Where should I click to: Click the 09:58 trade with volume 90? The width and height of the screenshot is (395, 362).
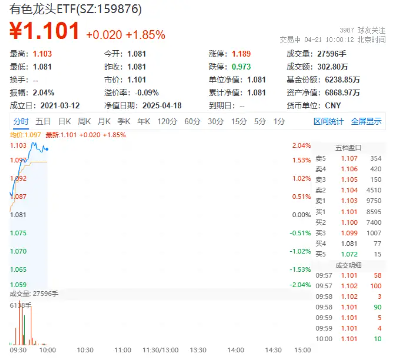point(349,307)
